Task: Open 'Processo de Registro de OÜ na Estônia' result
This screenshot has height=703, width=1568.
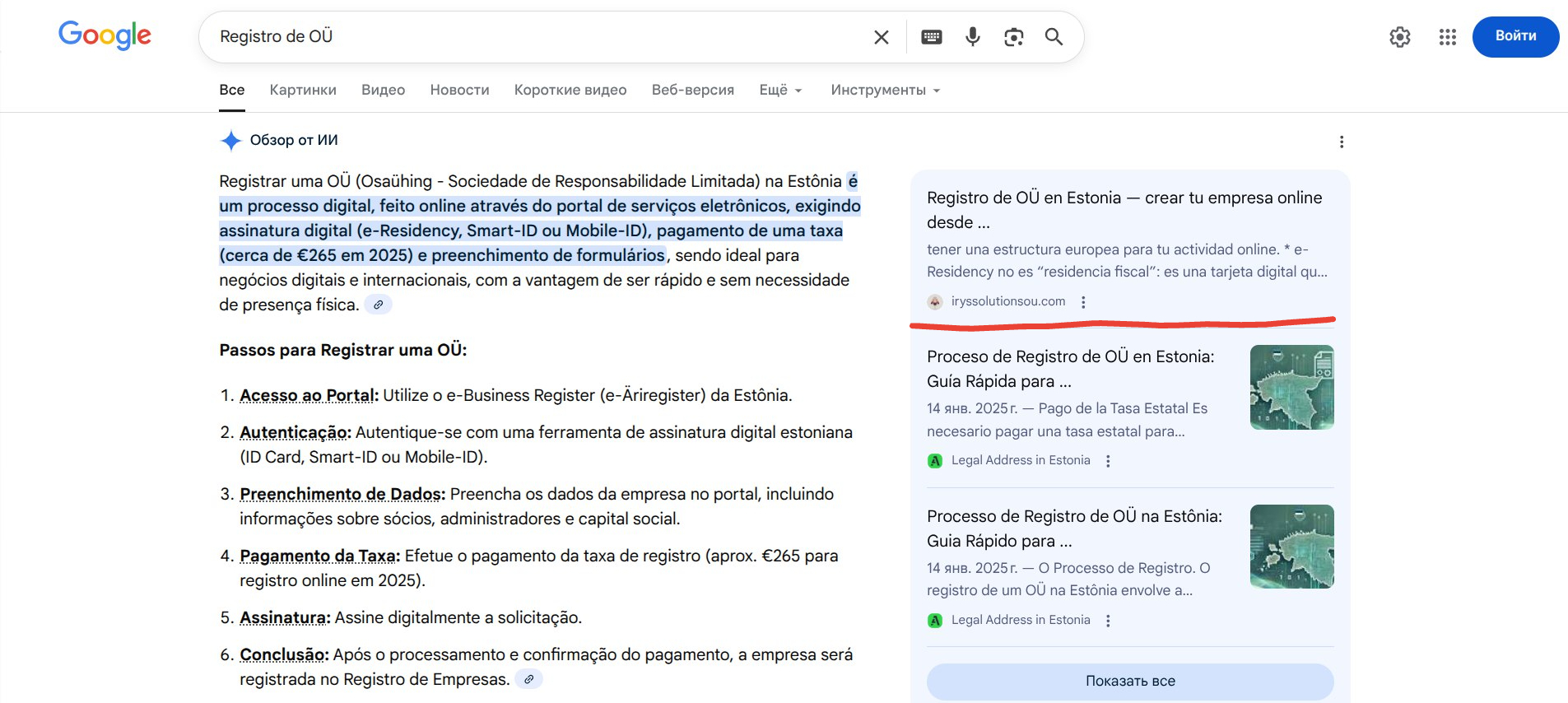Action: pyautogui.click(x=1074, y=528)
